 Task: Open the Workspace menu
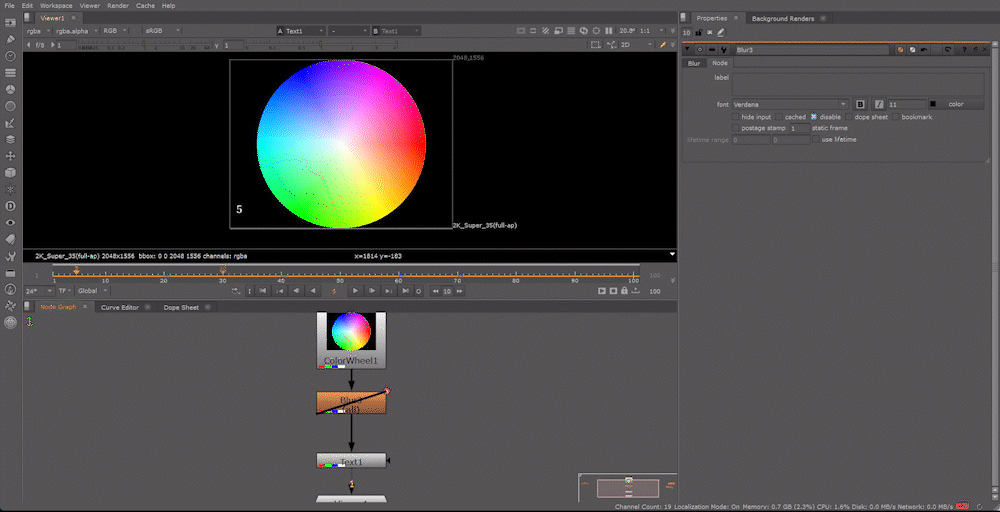click(x=56, y=6)
